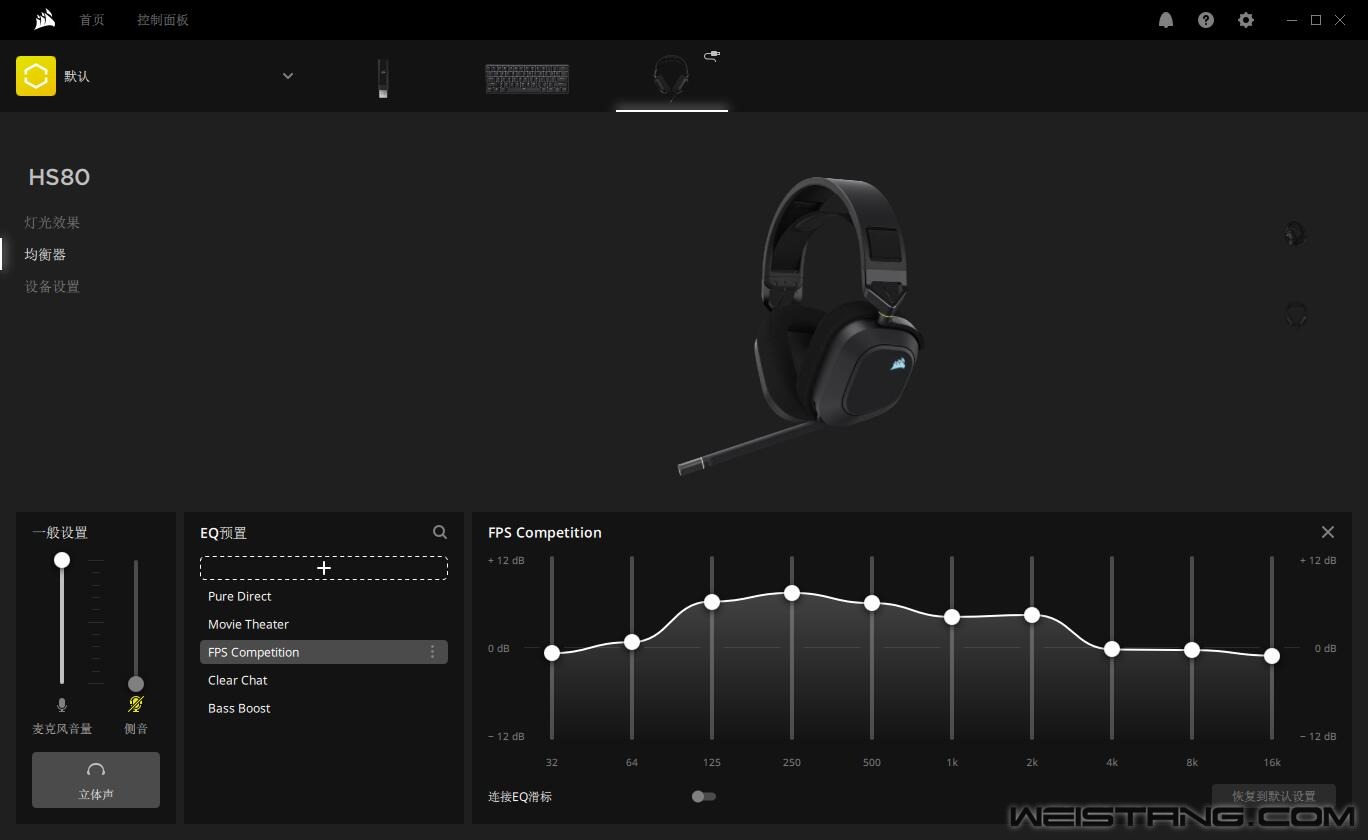Open the help question mark icon
Screen dimensions: 1368x840
point(1206,20)
